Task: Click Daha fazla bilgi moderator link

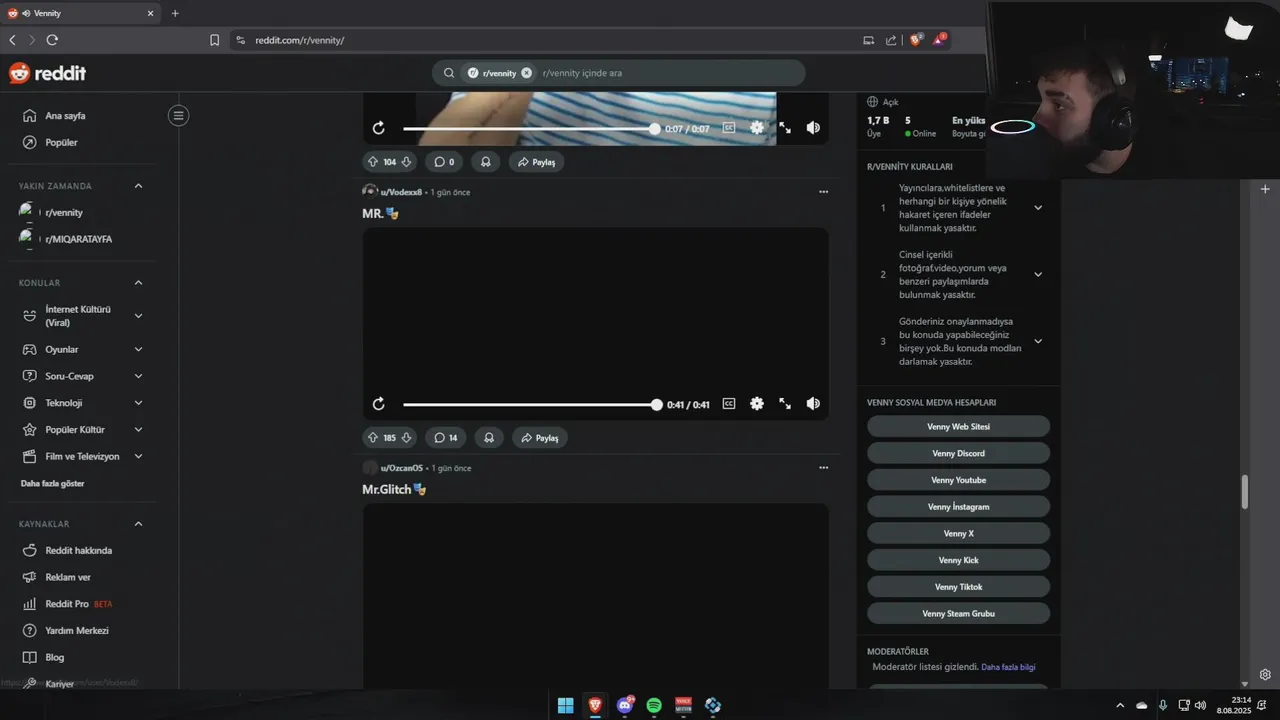Action: pyautogui.click(x=1008, y=667)
